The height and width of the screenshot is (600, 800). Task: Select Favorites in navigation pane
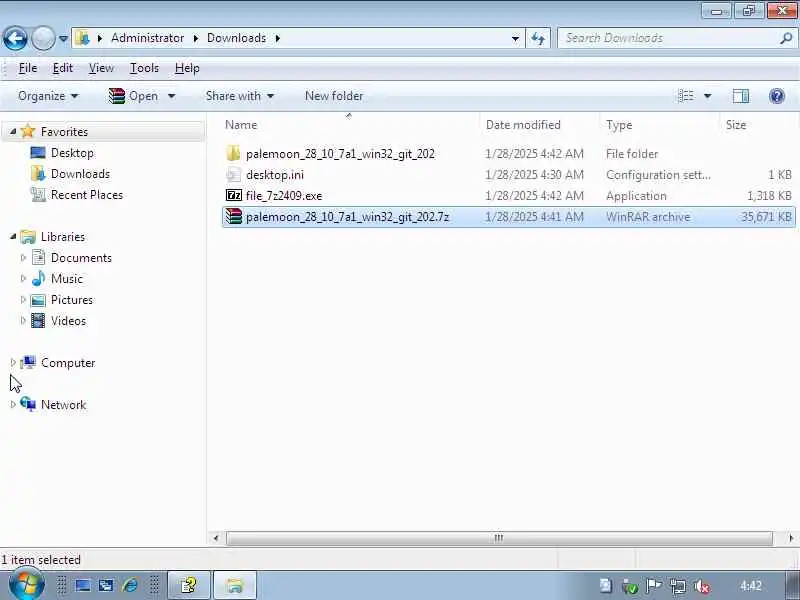[64, 132]
